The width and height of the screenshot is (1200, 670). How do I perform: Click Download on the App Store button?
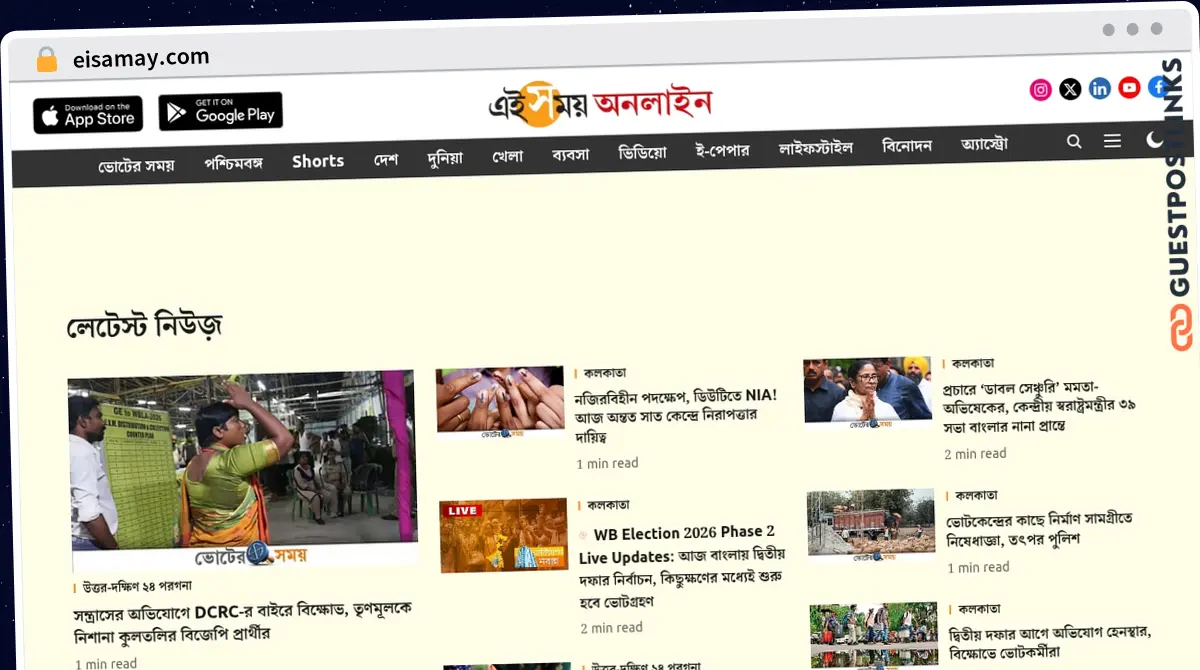click(x=88, y=114)
